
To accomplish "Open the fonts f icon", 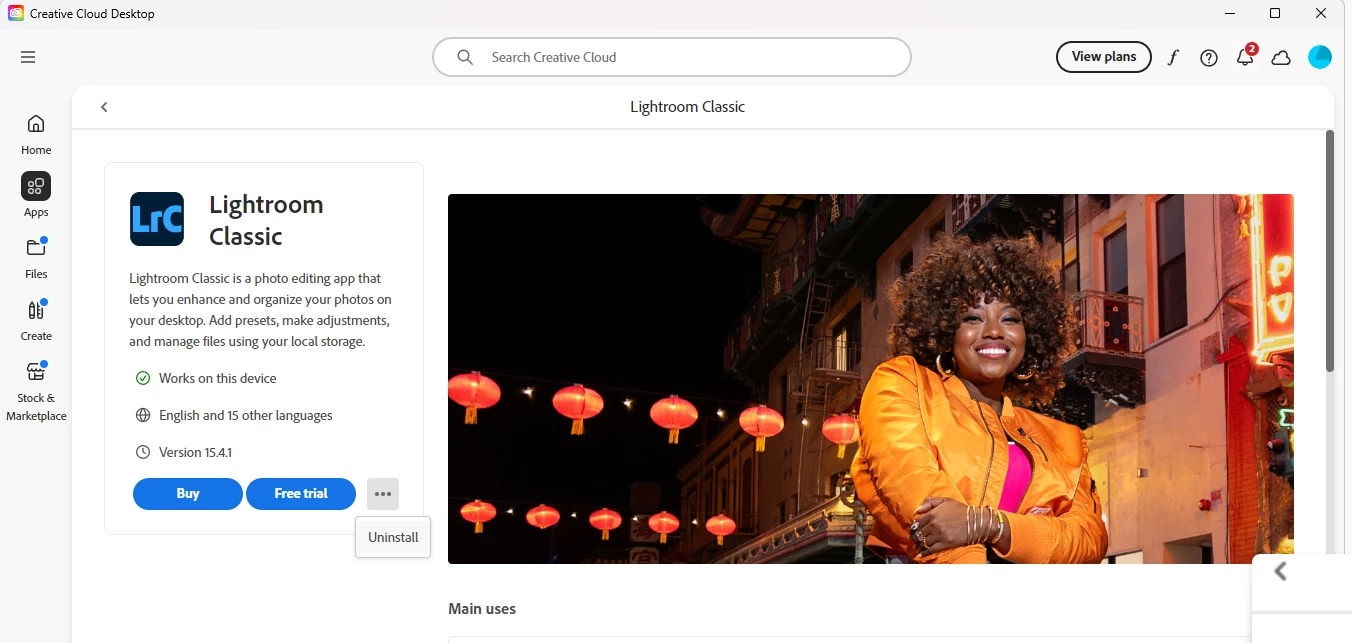I will point(1173,58).
